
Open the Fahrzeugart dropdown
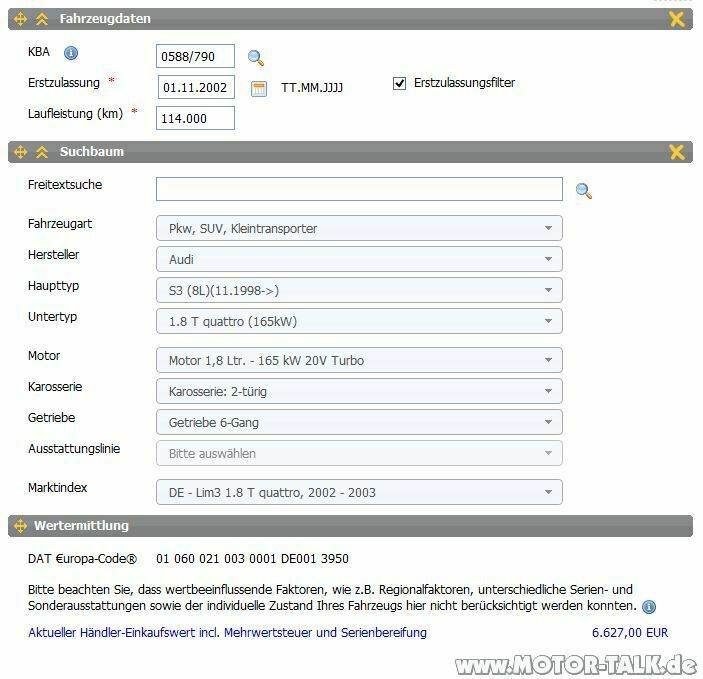tap(359, 228)
